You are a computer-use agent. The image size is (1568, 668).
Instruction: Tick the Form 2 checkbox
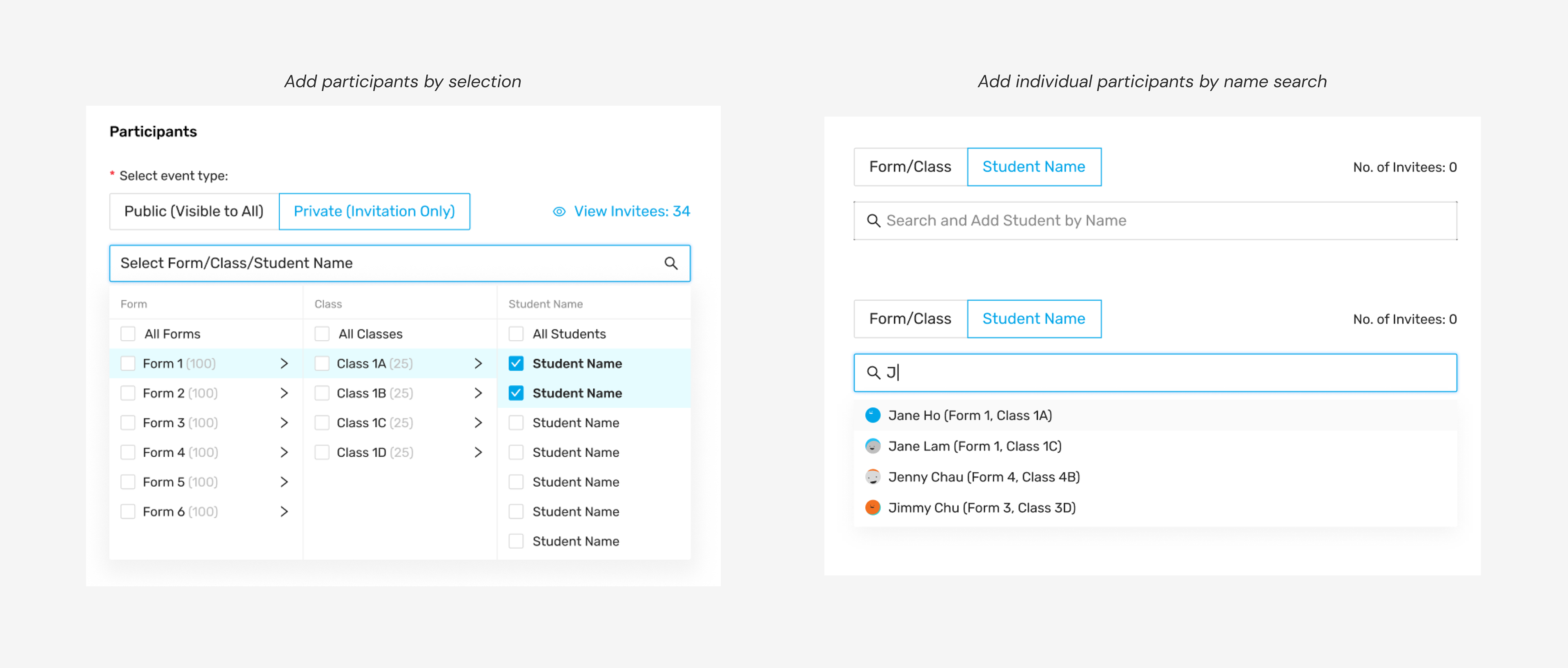(x=128, y=393)
